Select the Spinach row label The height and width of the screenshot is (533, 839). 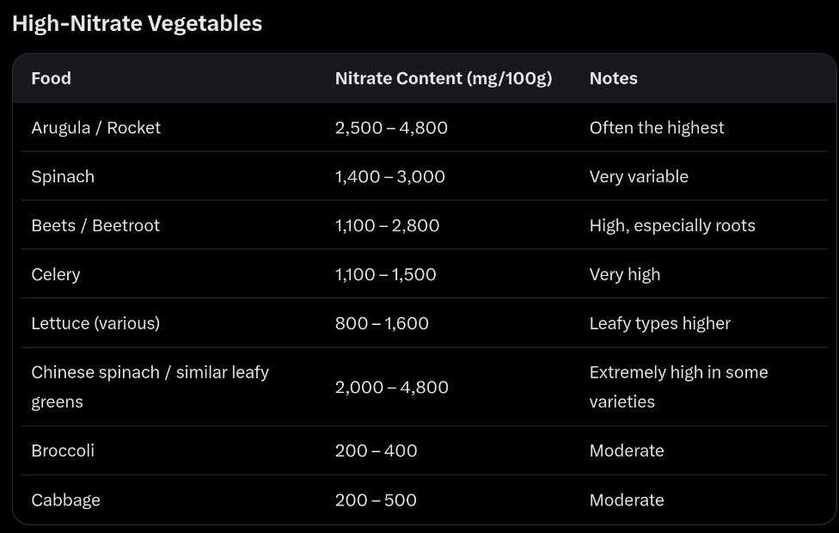pyautogui.click(x=63, y=177)
